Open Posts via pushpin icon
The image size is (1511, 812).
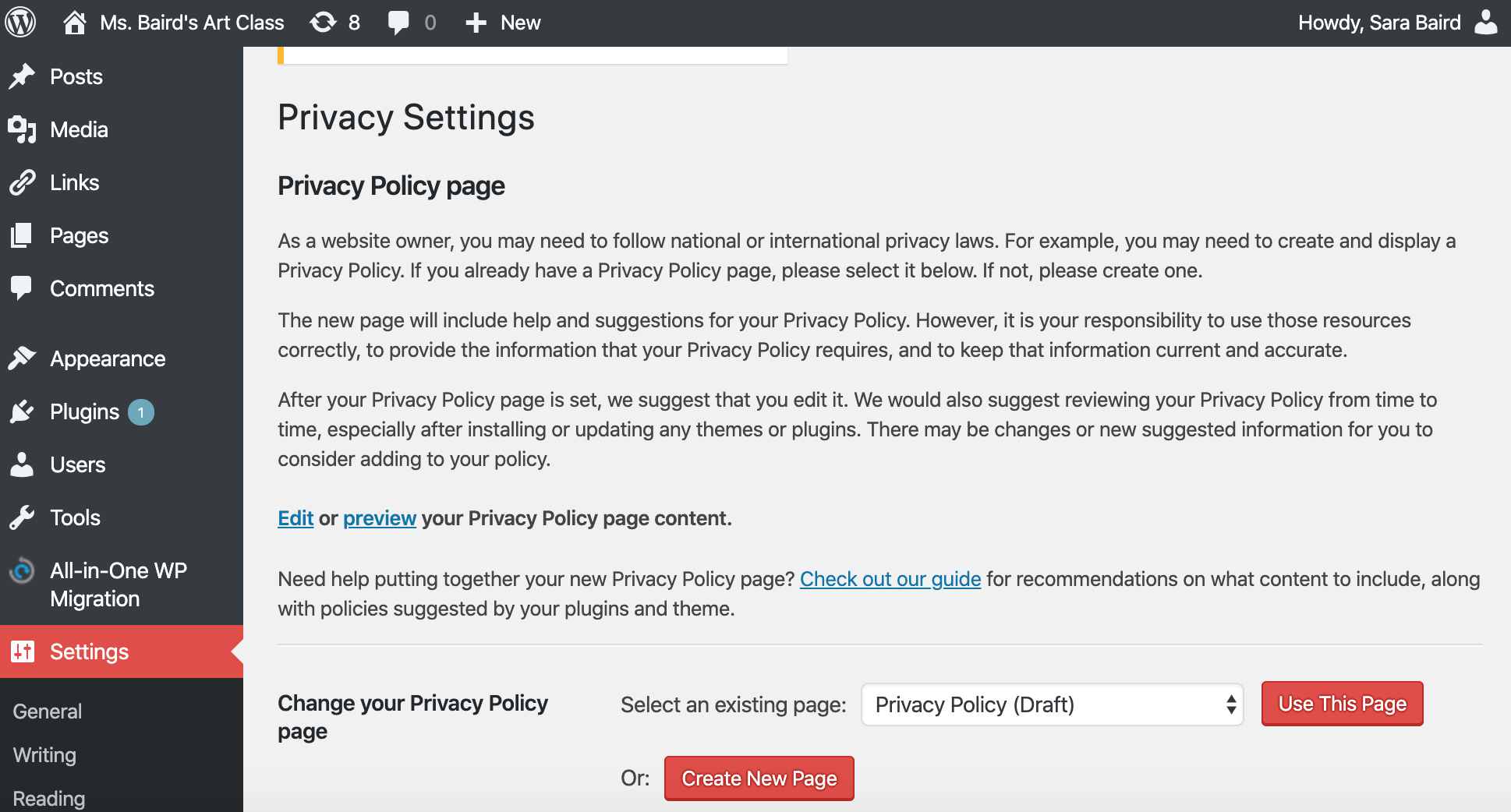[x=23, y=76]
